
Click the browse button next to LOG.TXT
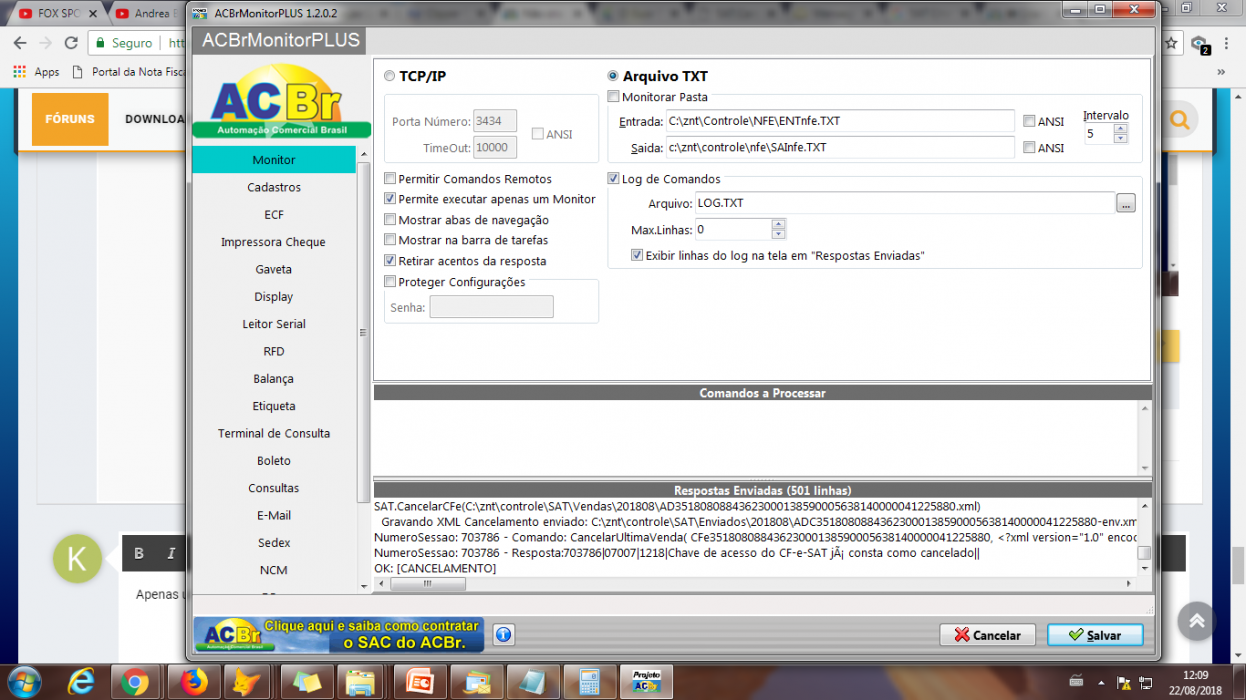pyautogui.click(x=1126, y=203)
